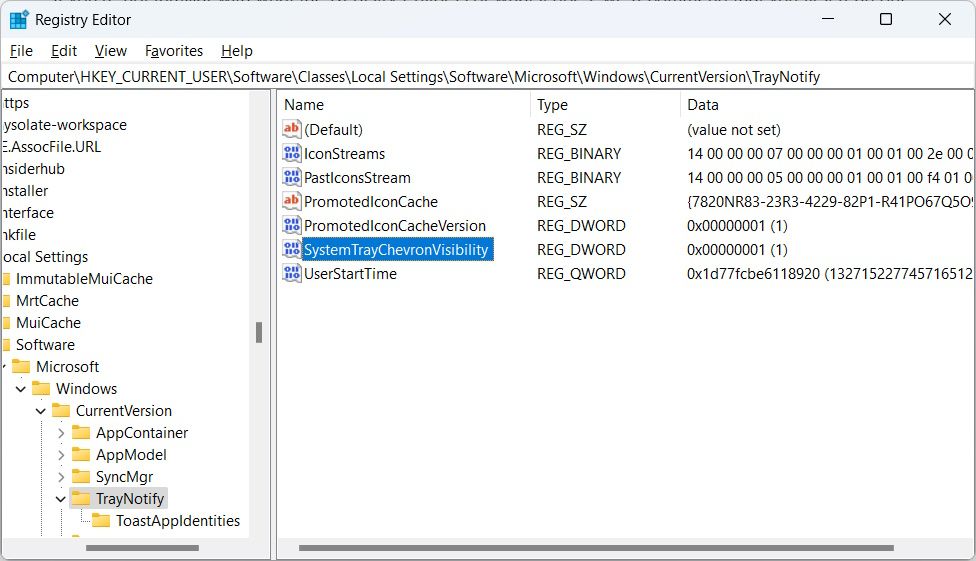Click the SystemTrayChevronVisibility DWORD icon

[291, 249]
